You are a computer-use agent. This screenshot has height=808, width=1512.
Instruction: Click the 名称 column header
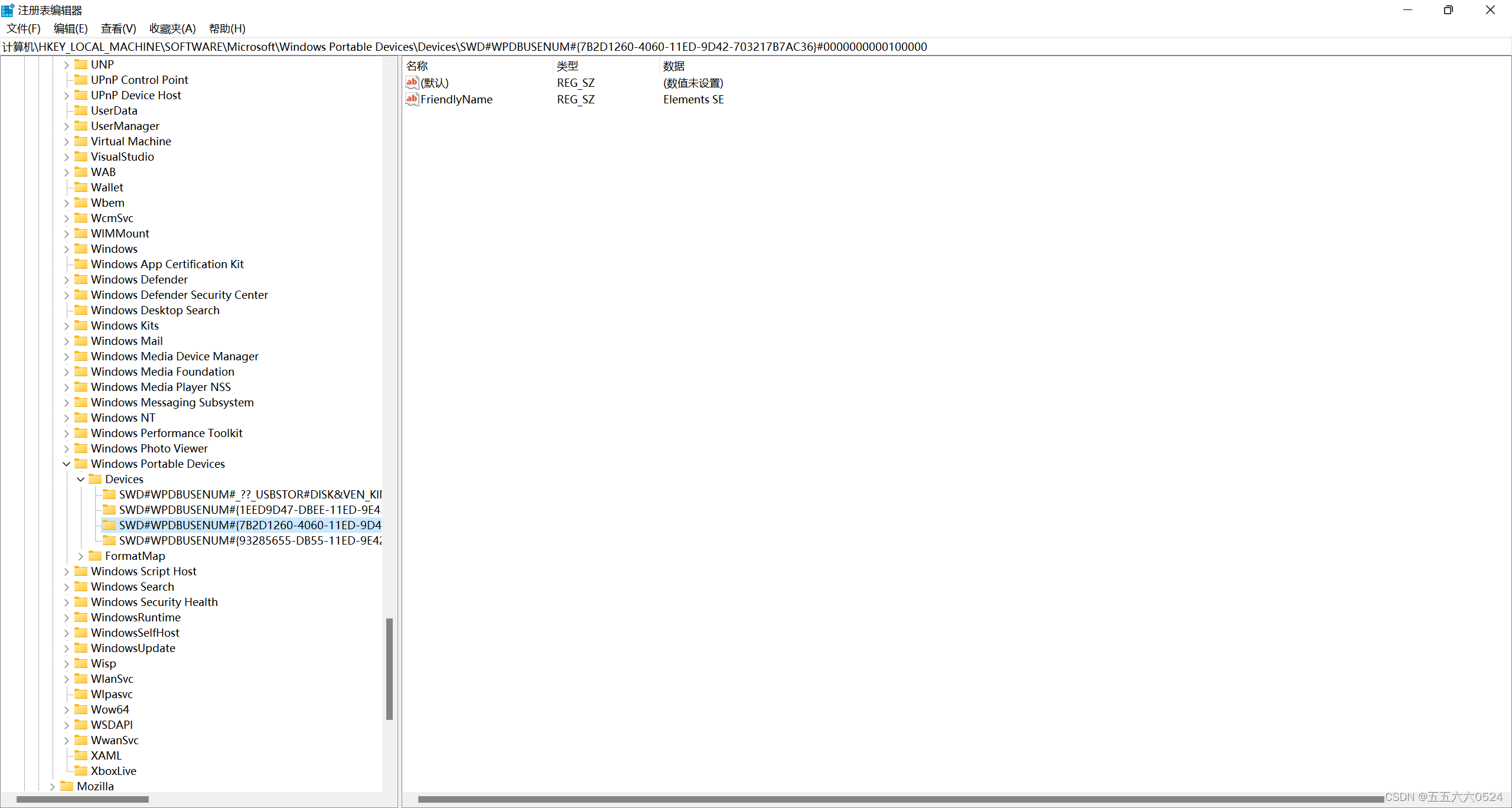pyautogui.click(x=417, y=66)
